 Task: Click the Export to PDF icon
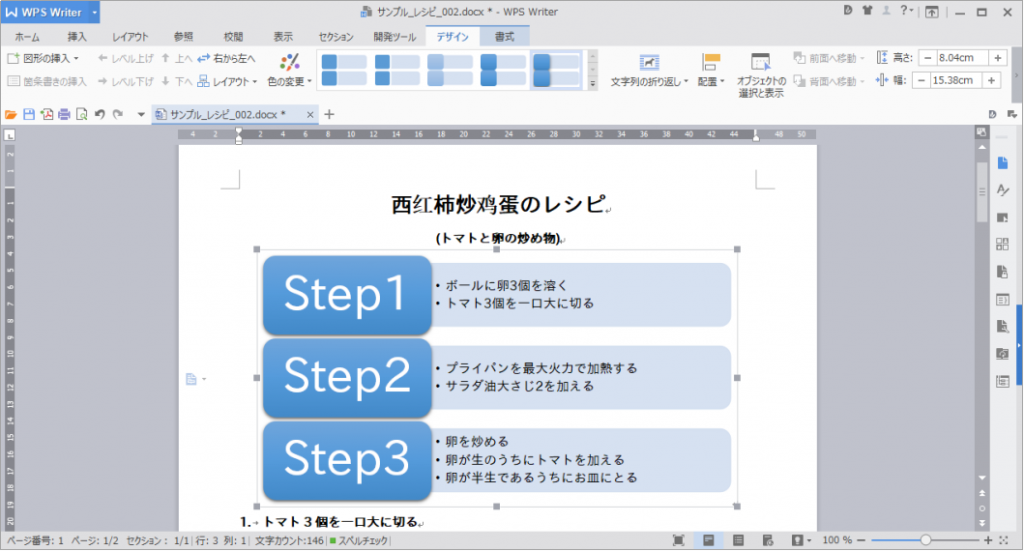click(x=46, y=114)
